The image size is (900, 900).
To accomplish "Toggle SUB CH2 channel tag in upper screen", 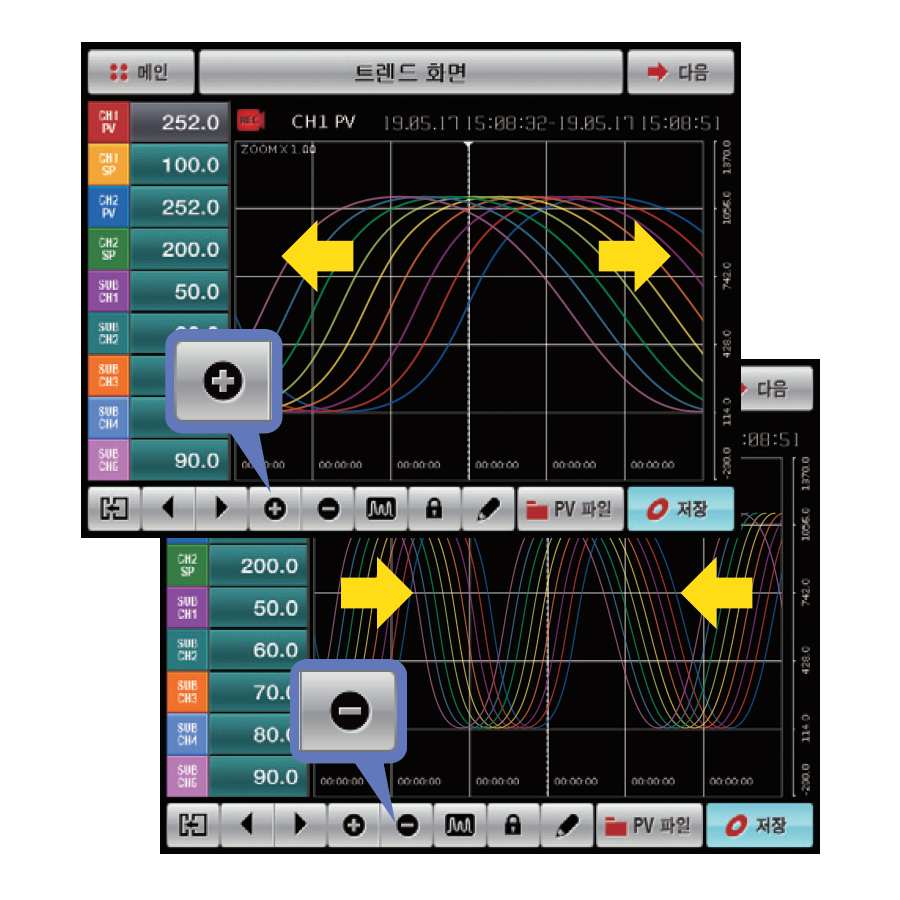I will tap(108, 333).
